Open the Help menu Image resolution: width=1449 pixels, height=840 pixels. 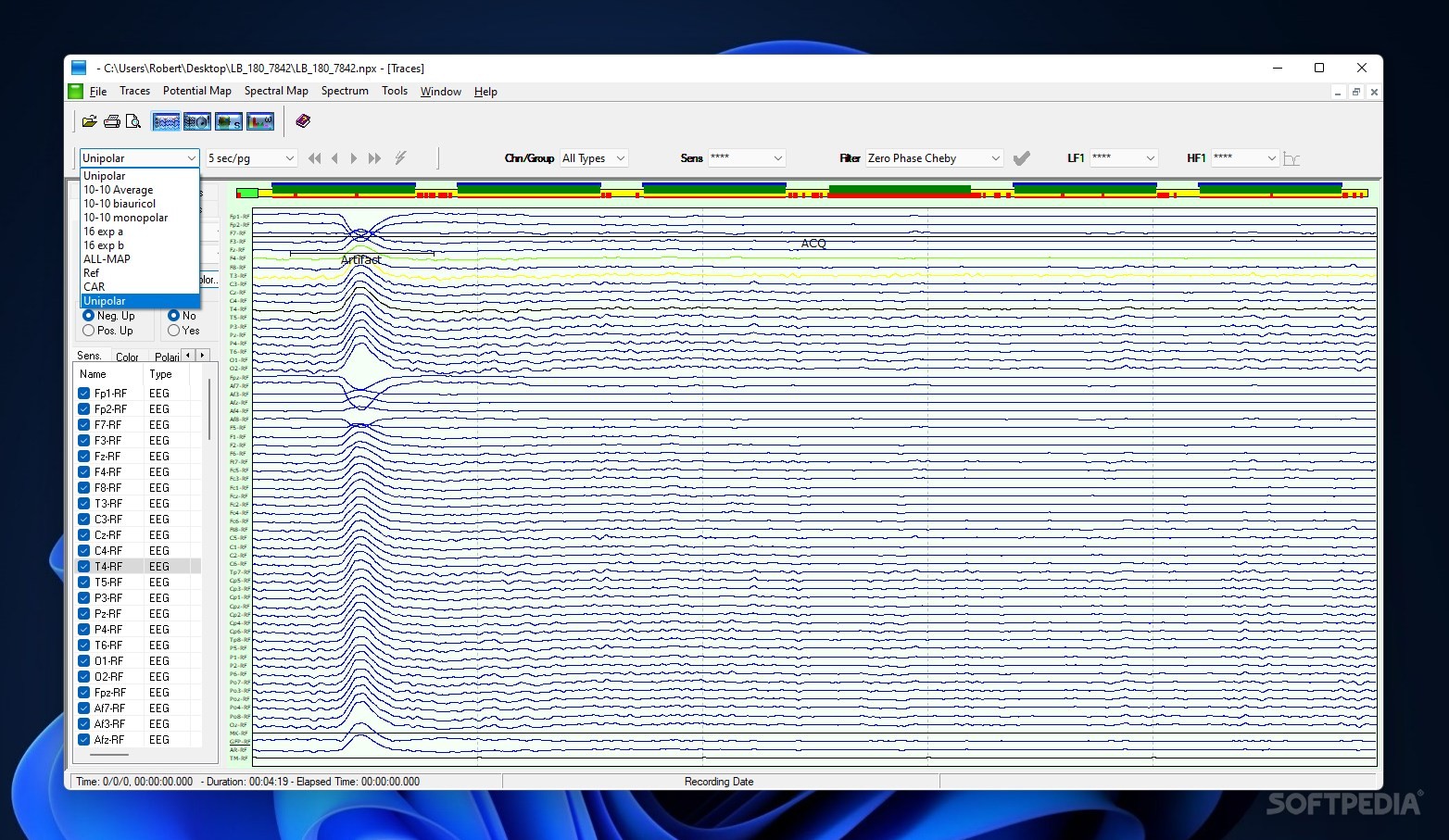click(485, 92)
